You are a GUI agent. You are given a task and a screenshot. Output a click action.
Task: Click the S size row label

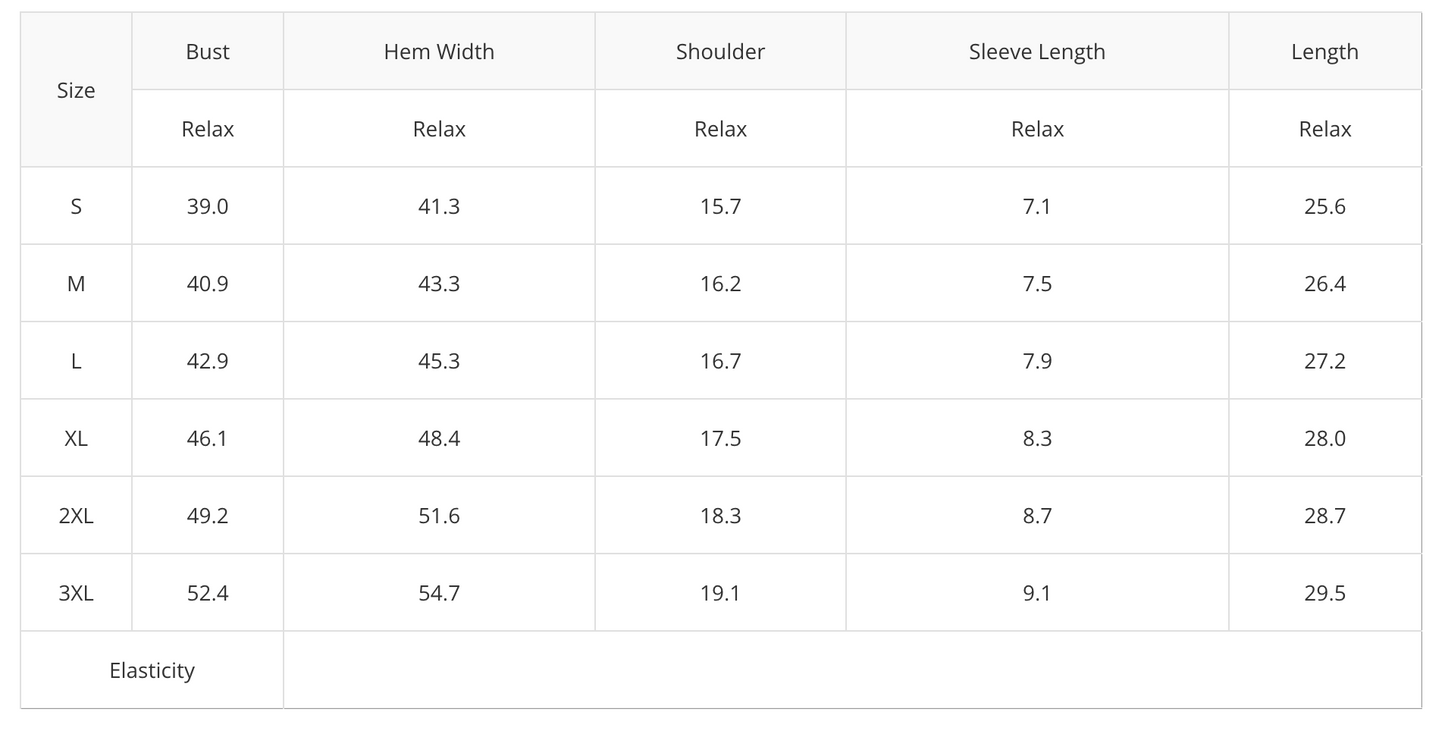point(76,206)
